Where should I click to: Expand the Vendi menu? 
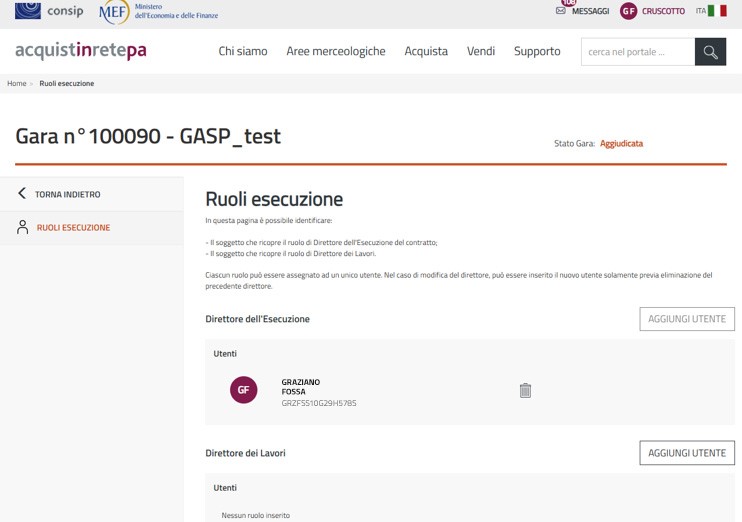(481, 51)
